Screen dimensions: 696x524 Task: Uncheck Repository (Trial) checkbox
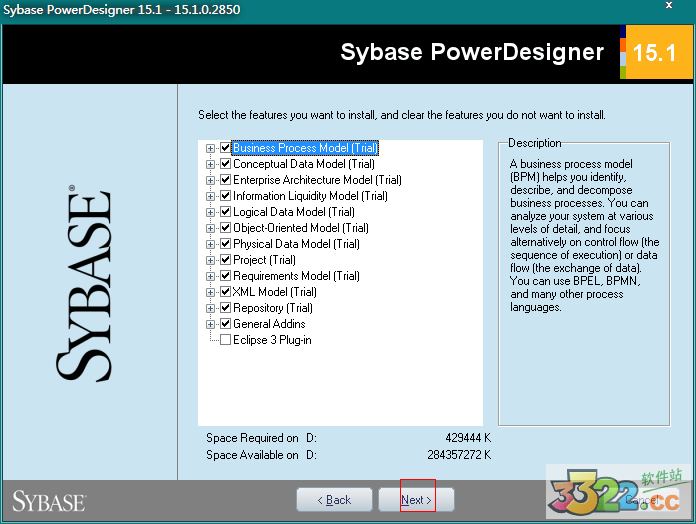click(x=225, y=307)
